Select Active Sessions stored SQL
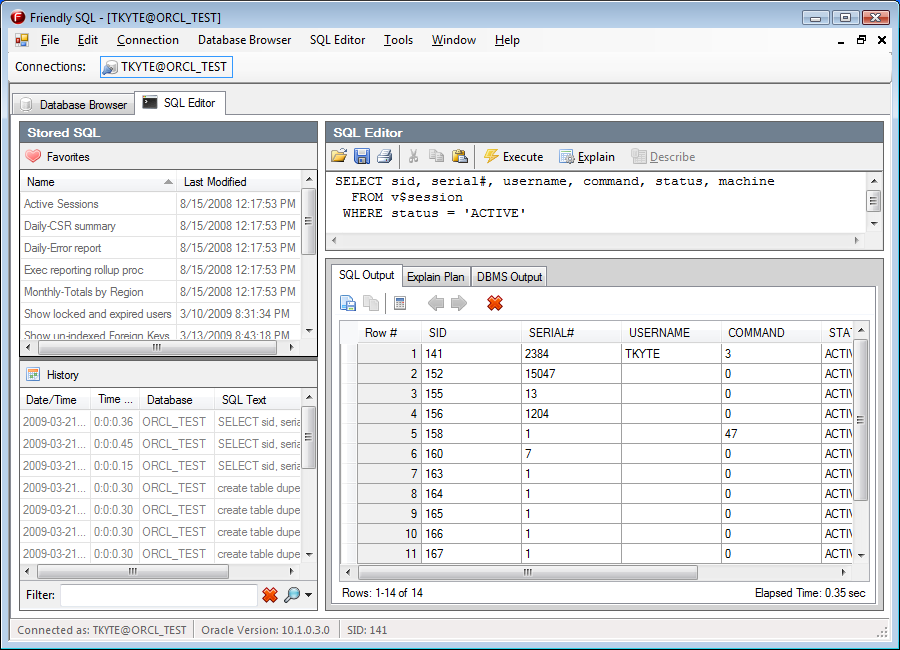This screenshot has height=650, width=900. click(160, 204)
